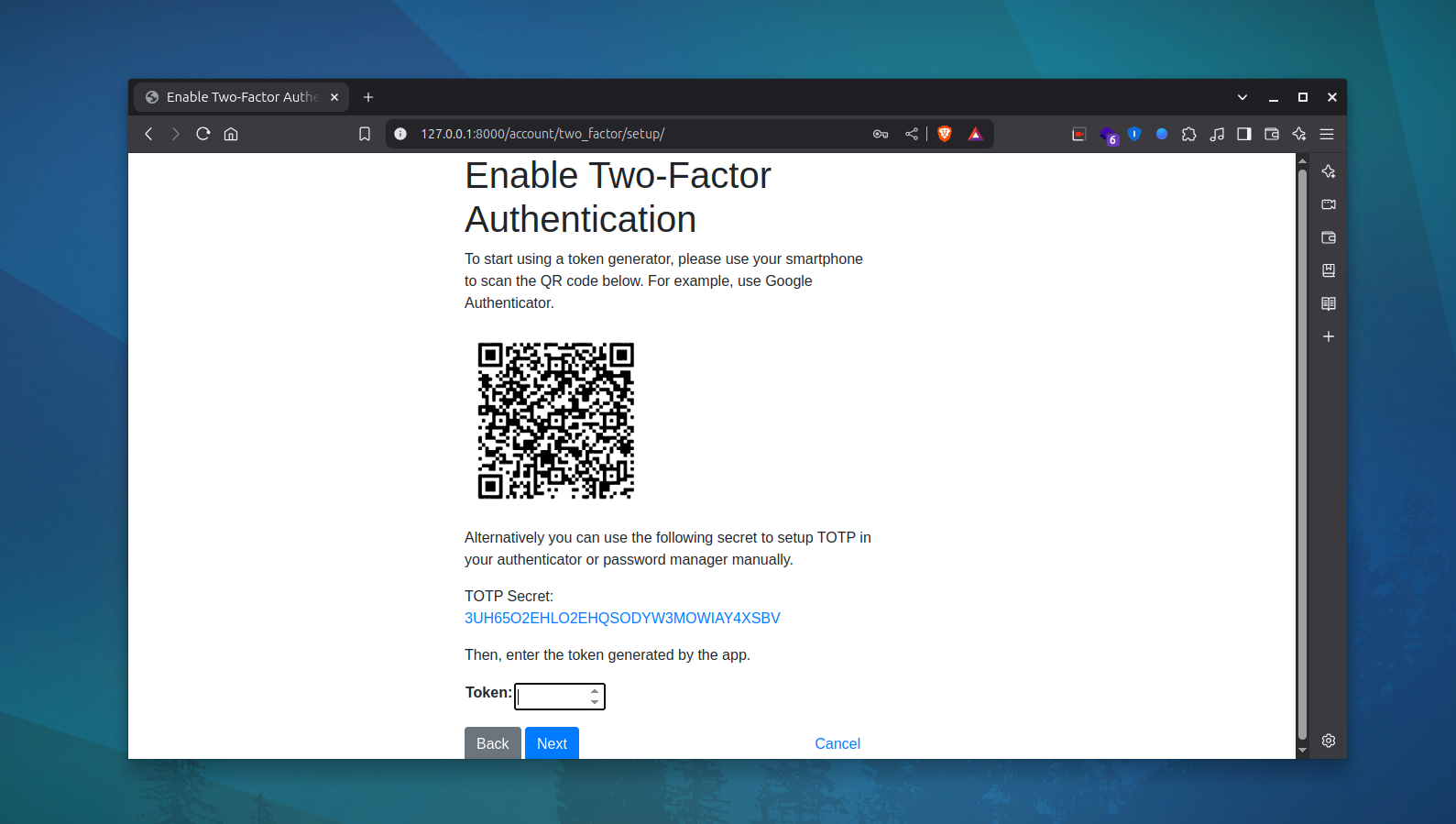Open the saved passwords key icon
Viewport: 1456px width, 824px height.
[x=881, y=134]
